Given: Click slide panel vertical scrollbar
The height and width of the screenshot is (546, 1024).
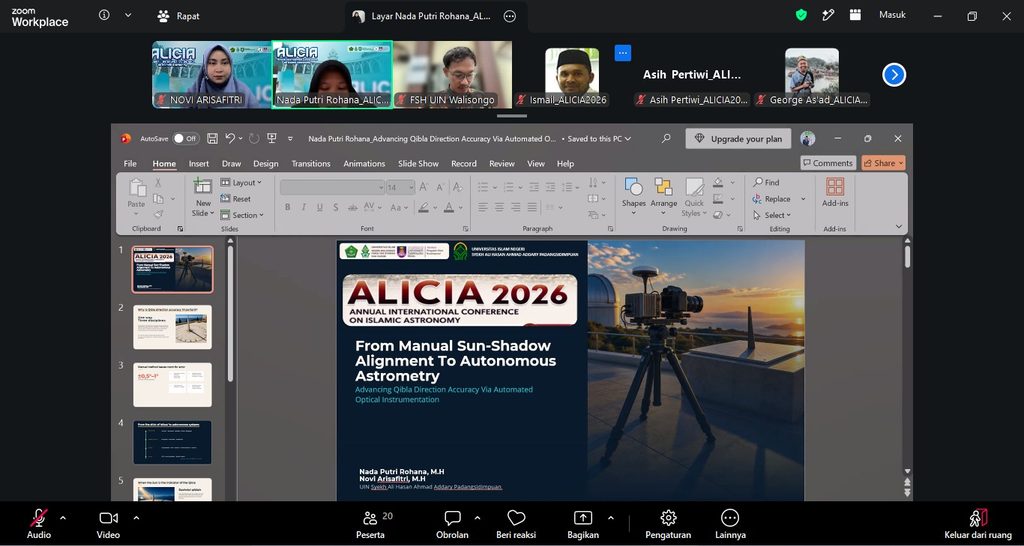Looking at the screenshot, I should [230, 313].
